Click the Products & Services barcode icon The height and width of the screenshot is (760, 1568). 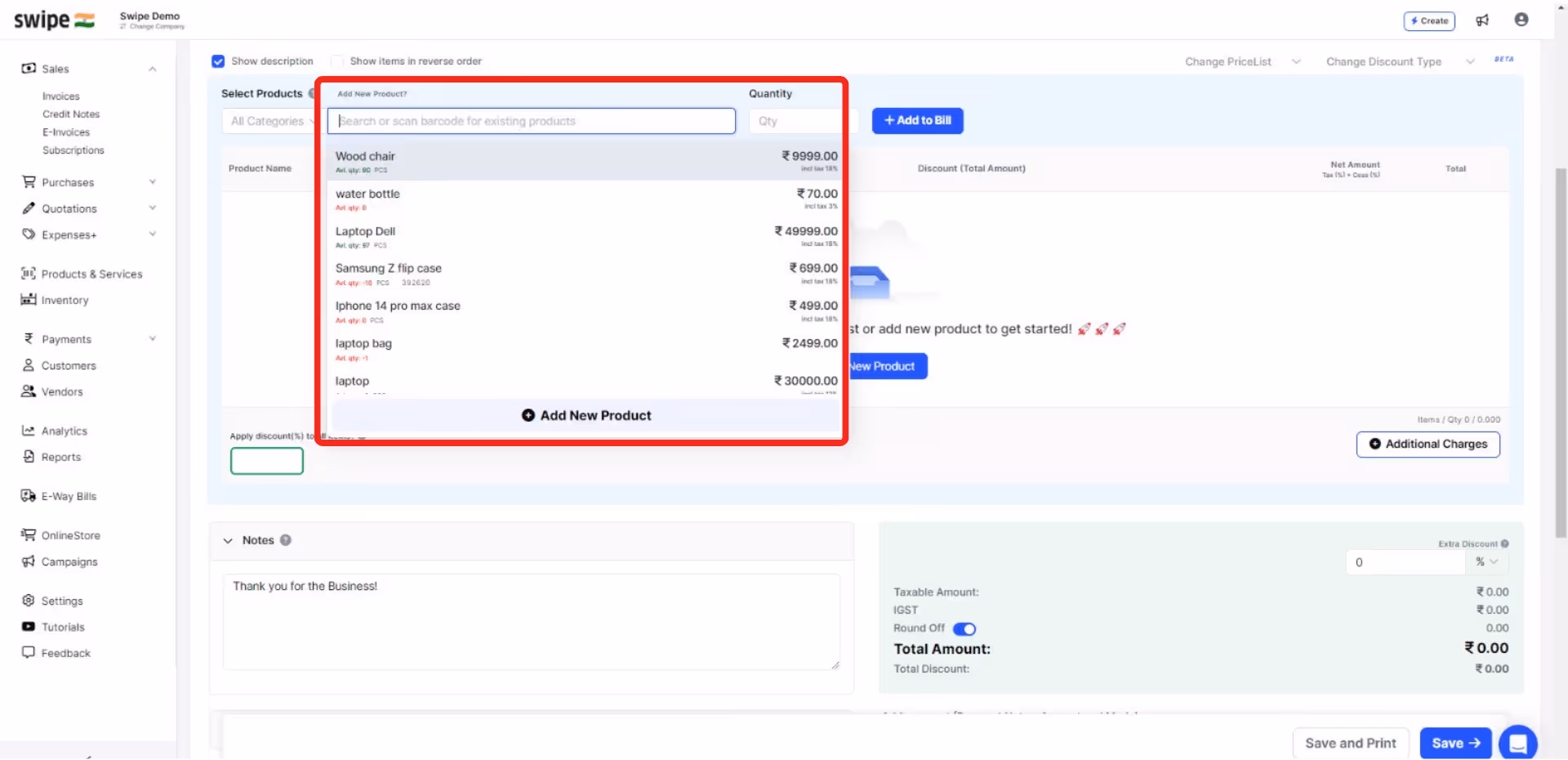[x=29, y=274]
